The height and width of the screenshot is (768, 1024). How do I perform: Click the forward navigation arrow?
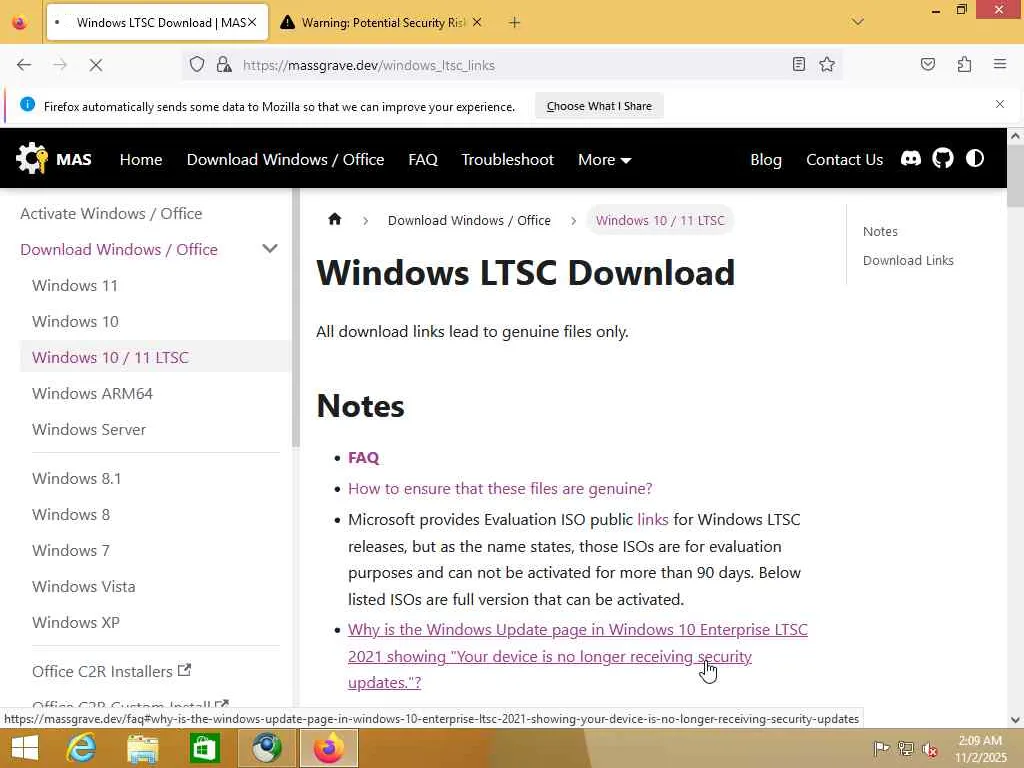60,65
